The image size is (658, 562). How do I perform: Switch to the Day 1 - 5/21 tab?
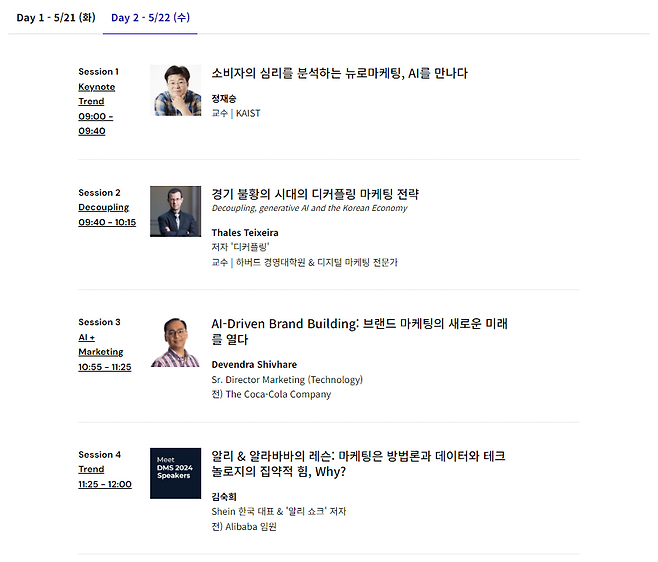pyautogui.click(x=55, y=18)
